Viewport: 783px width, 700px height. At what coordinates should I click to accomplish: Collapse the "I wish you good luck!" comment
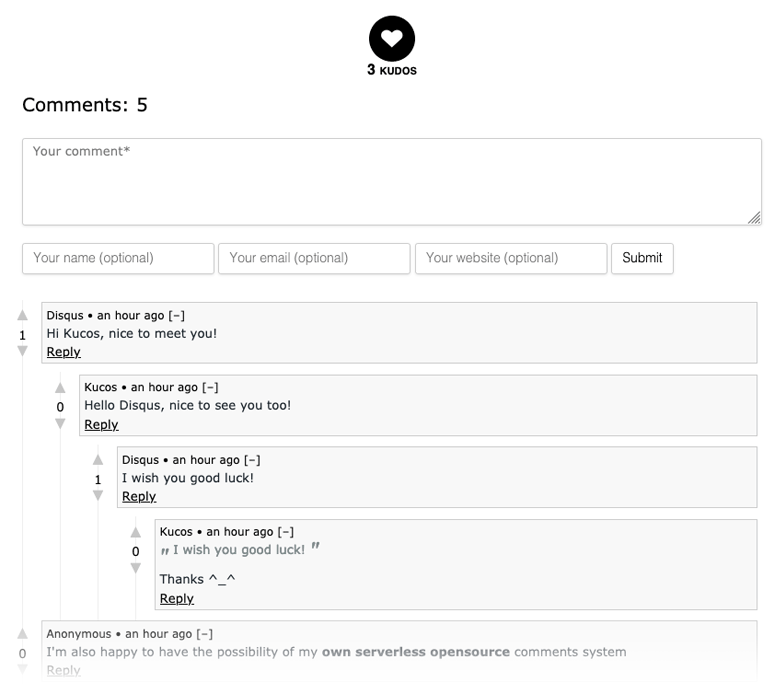click(x=252, y=460)
